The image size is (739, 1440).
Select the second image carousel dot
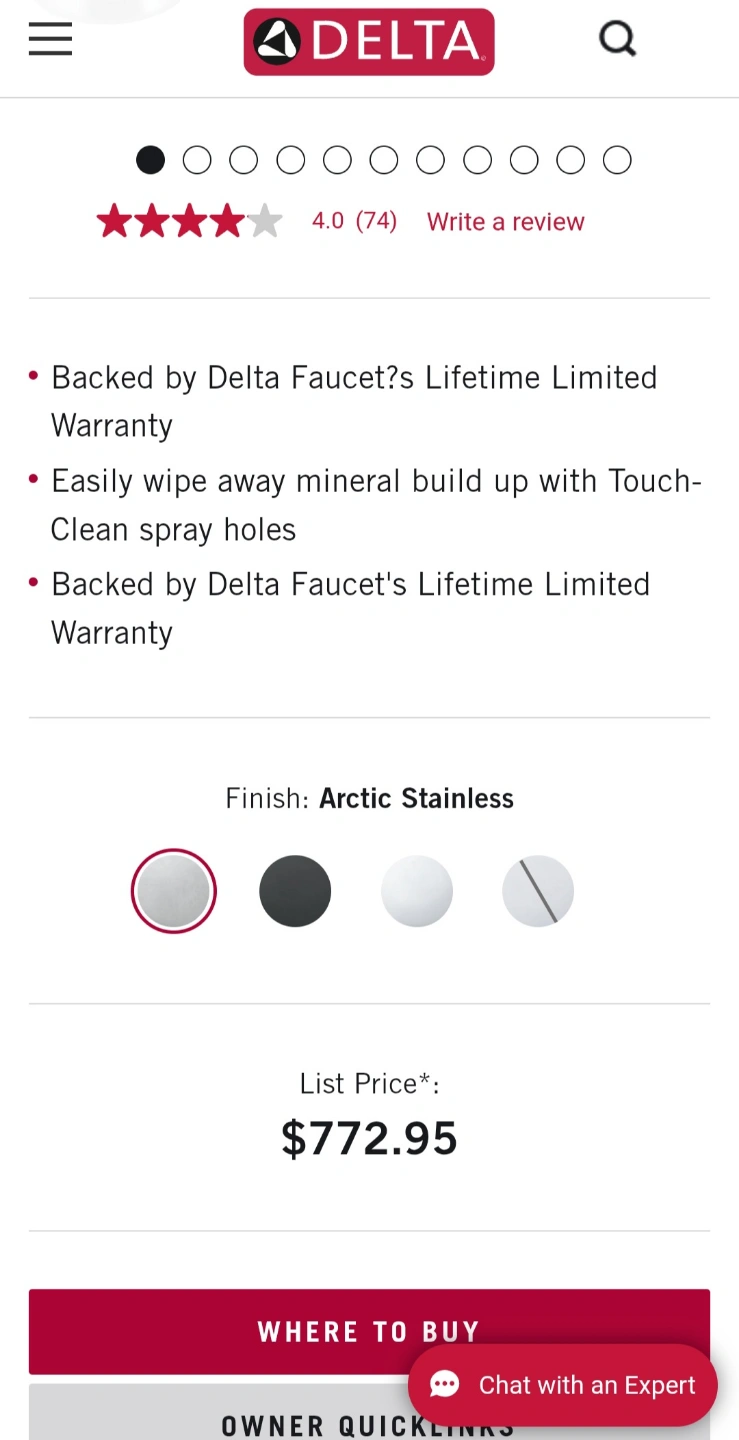(x=197, y=160)
